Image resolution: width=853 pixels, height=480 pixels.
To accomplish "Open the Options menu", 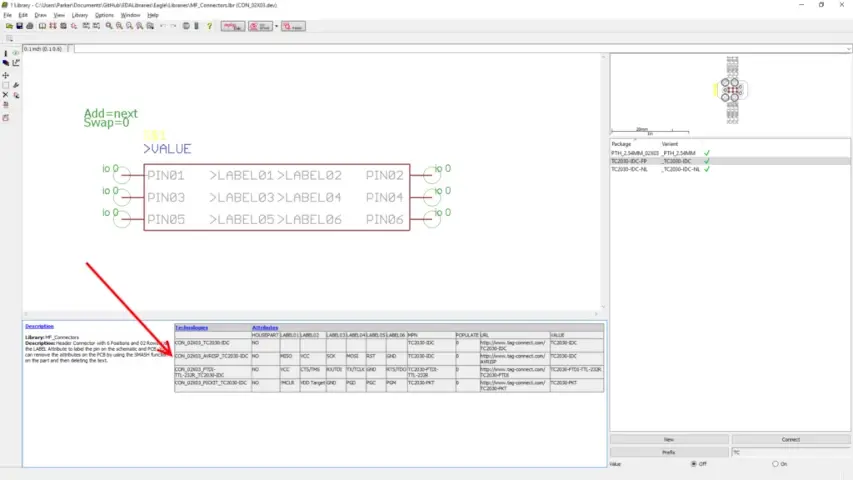I will click(104, 15).
